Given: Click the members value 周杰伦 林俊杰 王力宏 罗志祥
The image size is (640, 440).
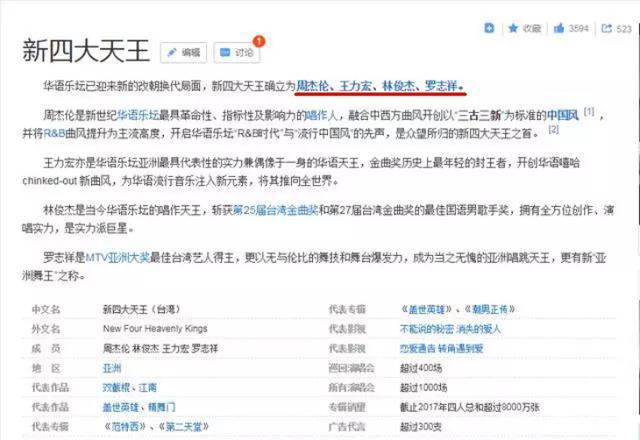Looking at the screenshot, I should pos(160,349).
